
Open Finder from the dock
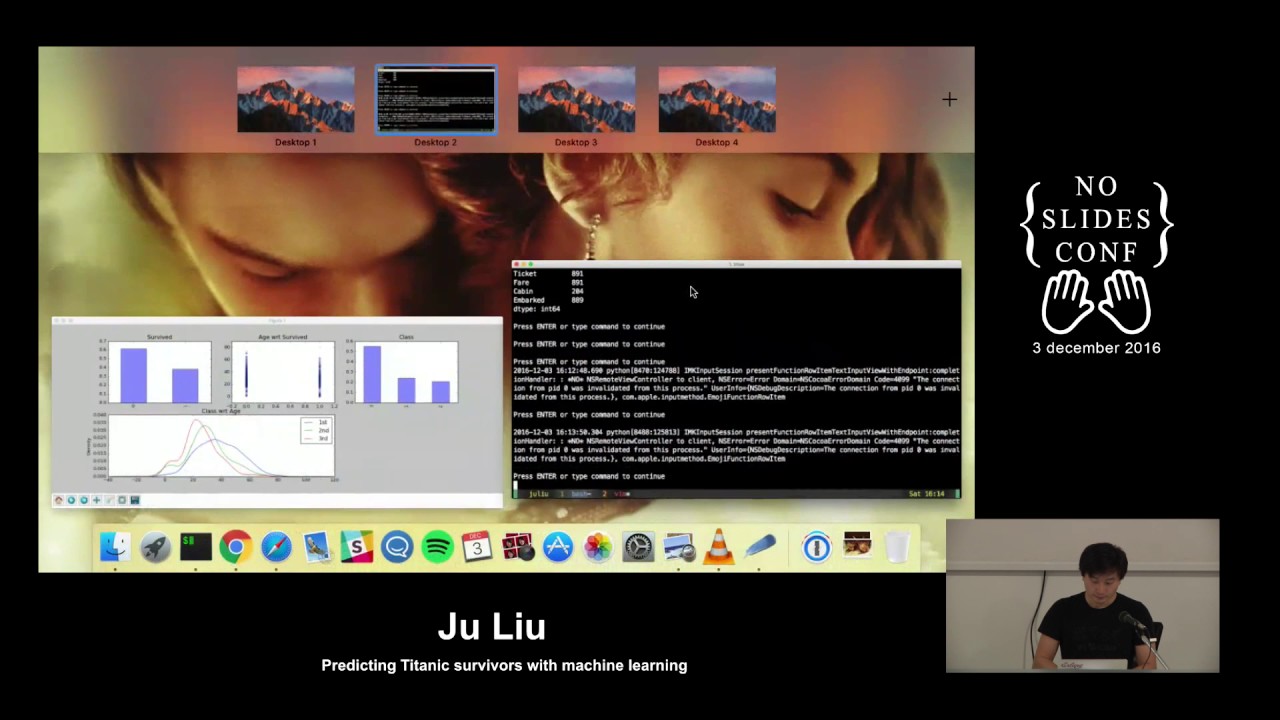pos(115,547)
